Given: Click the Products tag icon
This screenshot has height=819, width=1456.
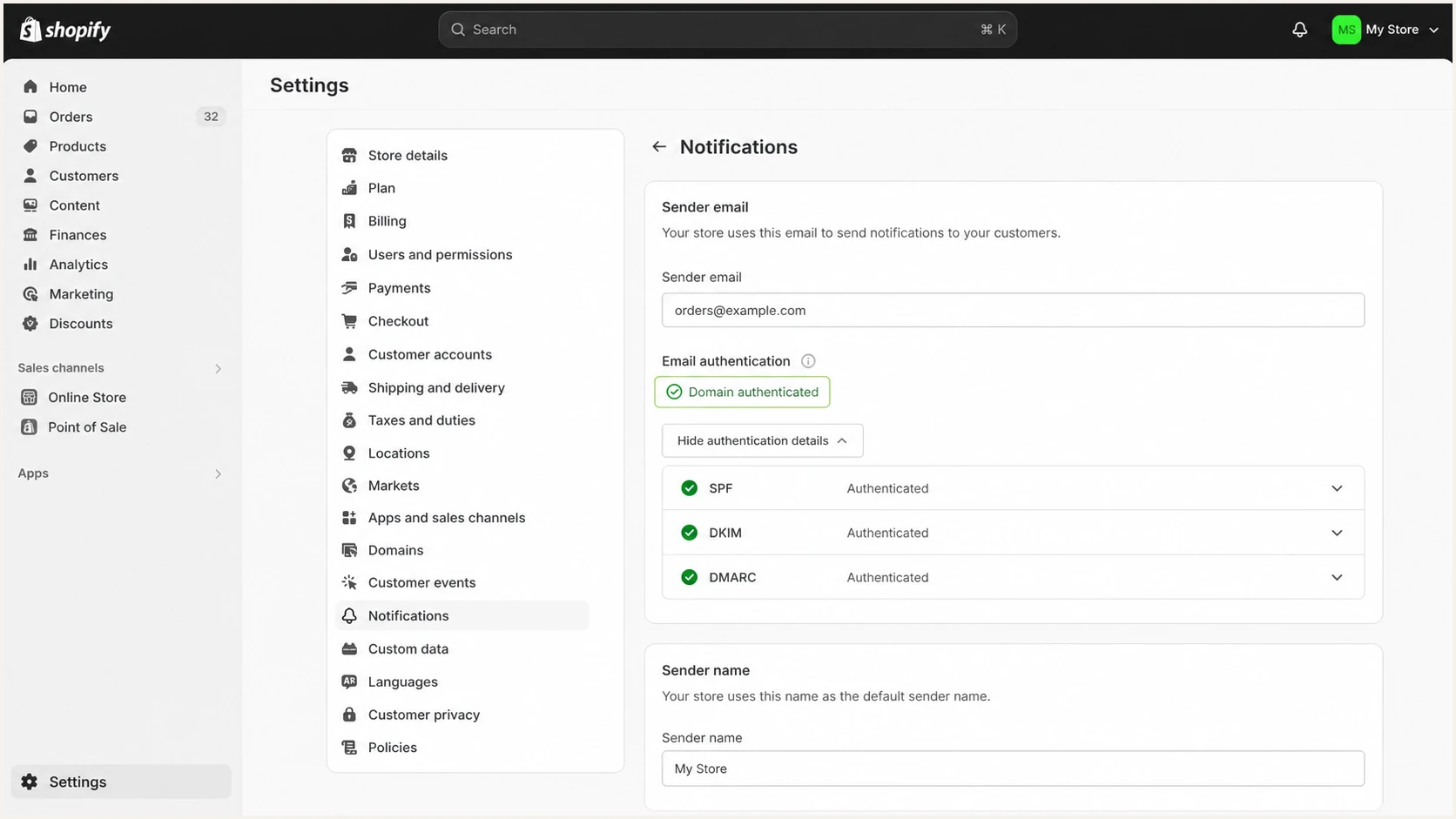Looking at the screenshot, I should (x=30, y=146).
